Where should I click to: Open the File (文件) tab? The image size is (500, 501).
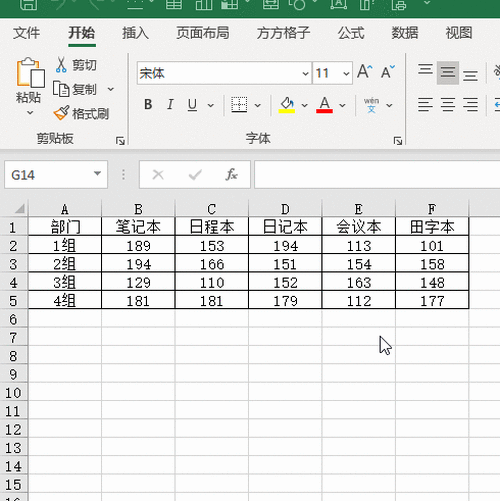tap(26, 33)
